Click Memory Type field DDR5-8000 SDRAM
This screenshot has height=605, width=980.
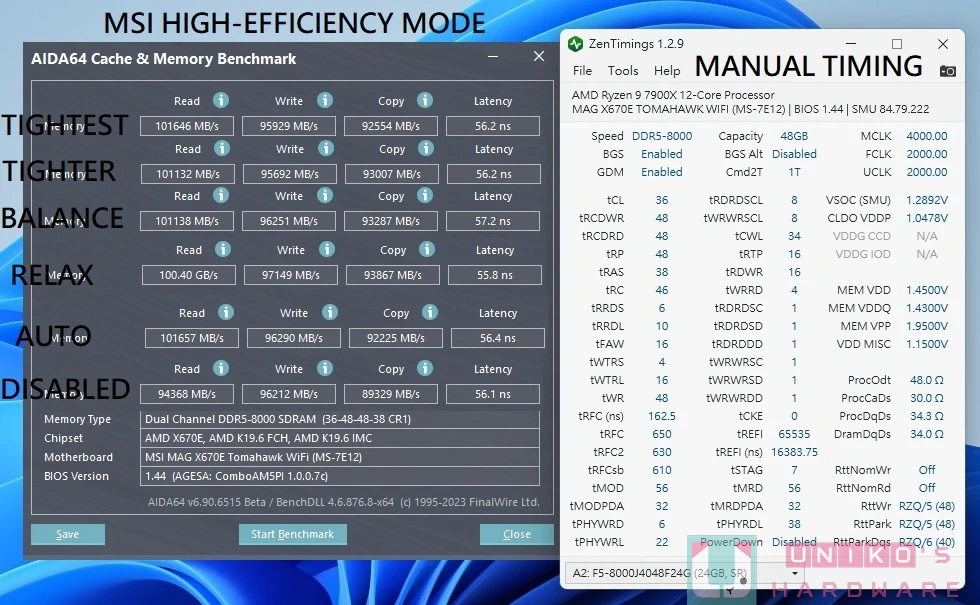coord(340,419)
